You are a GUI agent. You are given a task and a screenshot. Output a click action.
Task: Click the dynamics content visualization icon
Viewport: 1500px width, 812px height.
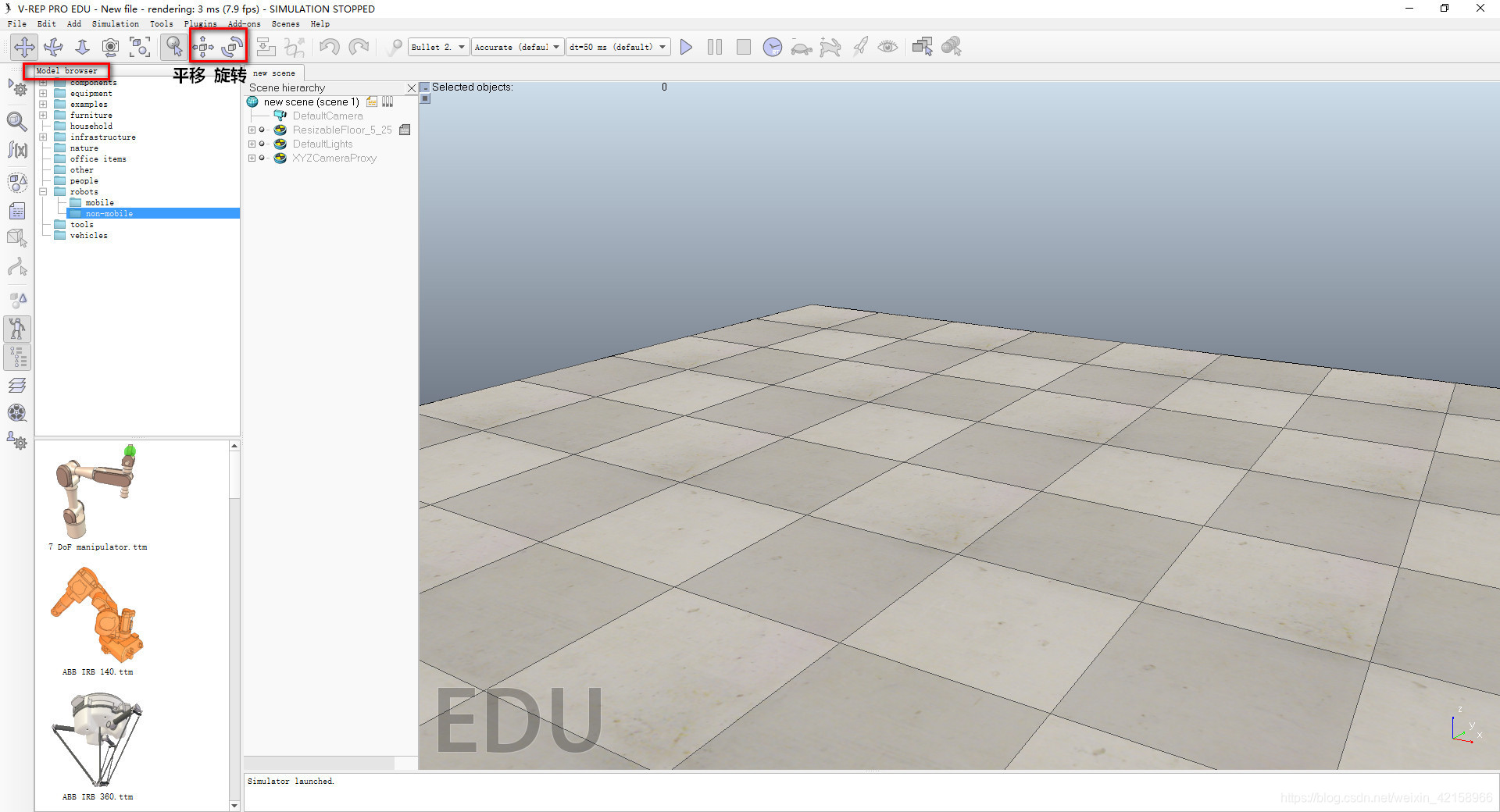point(395,47)
